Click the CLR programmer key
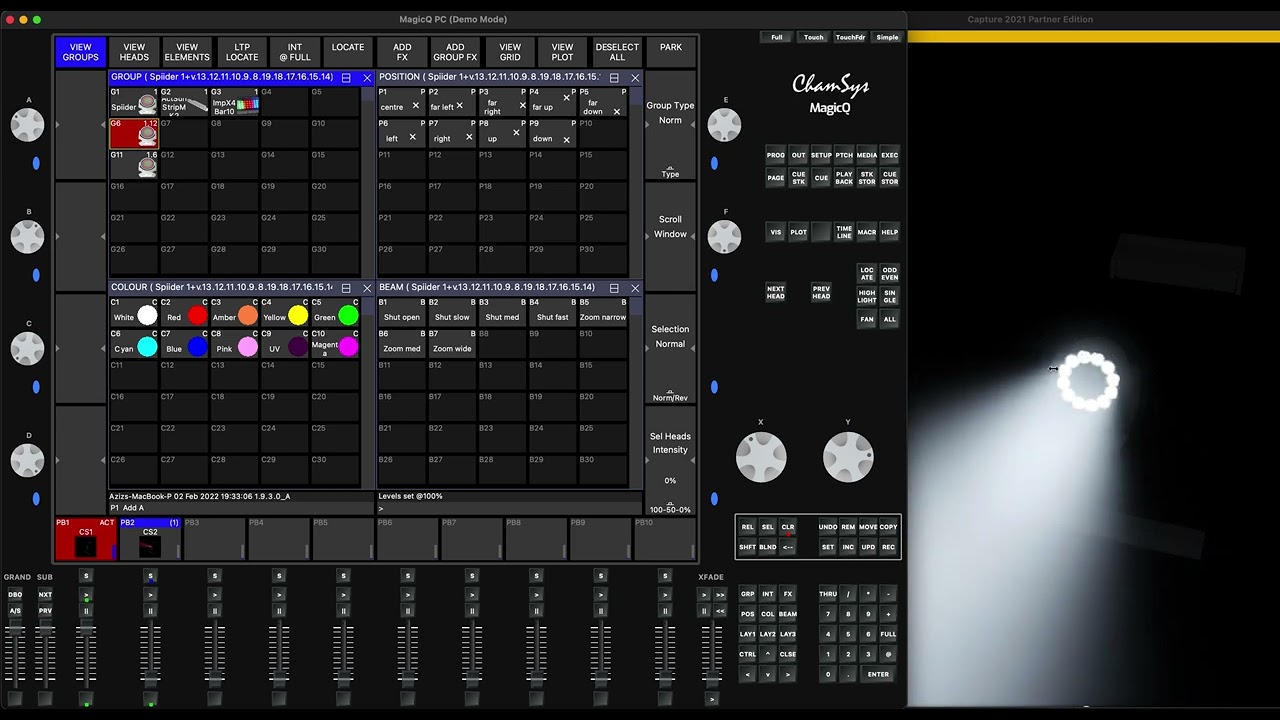 coord(788,527)
